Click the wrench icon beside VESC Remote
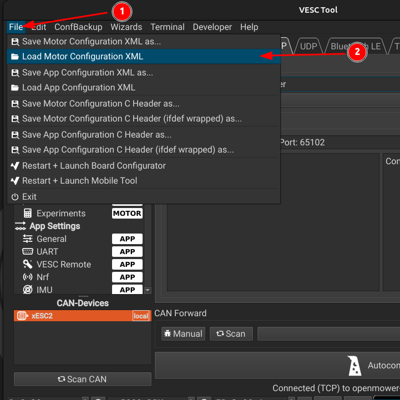 28,264
